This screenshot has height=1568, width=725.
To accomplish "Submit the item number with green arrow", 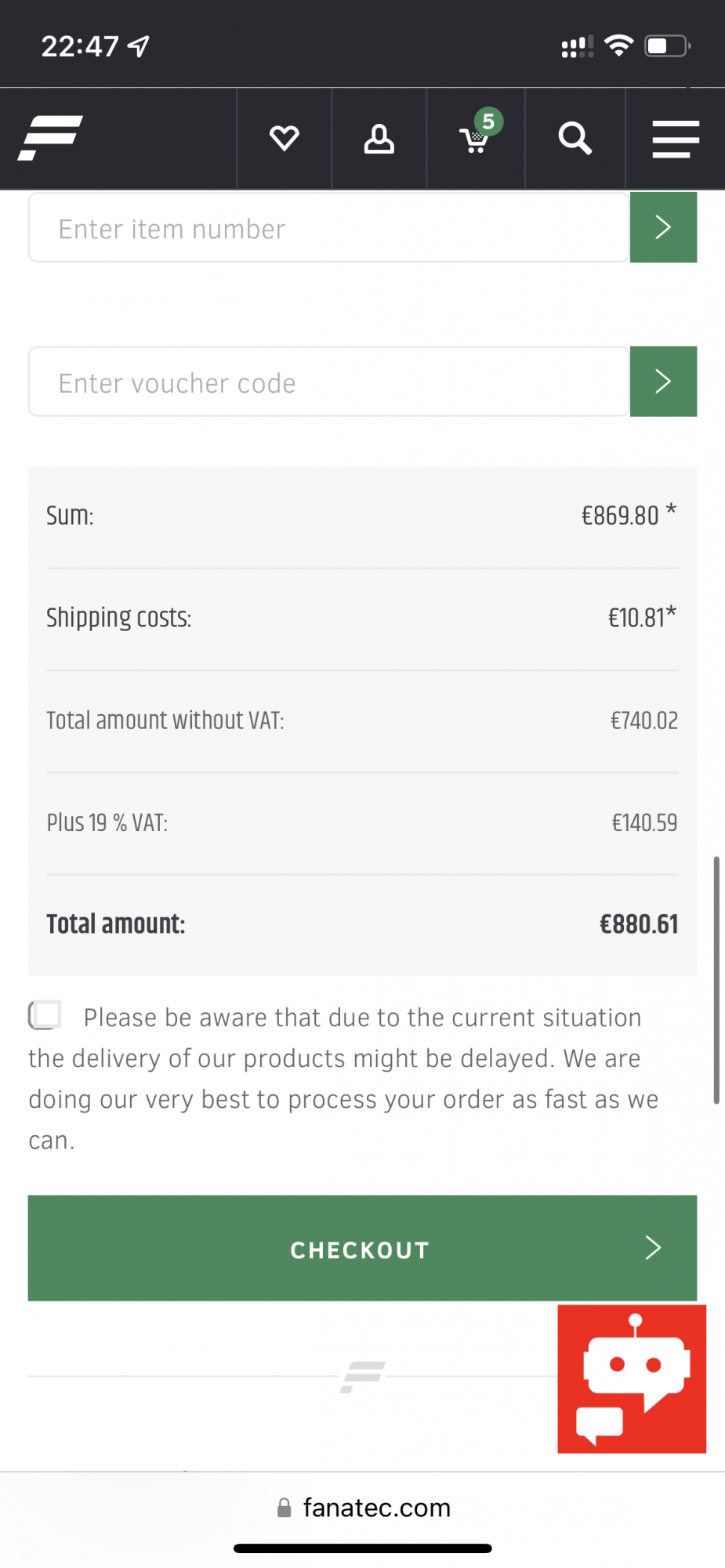I will click(x=663, y=227).
